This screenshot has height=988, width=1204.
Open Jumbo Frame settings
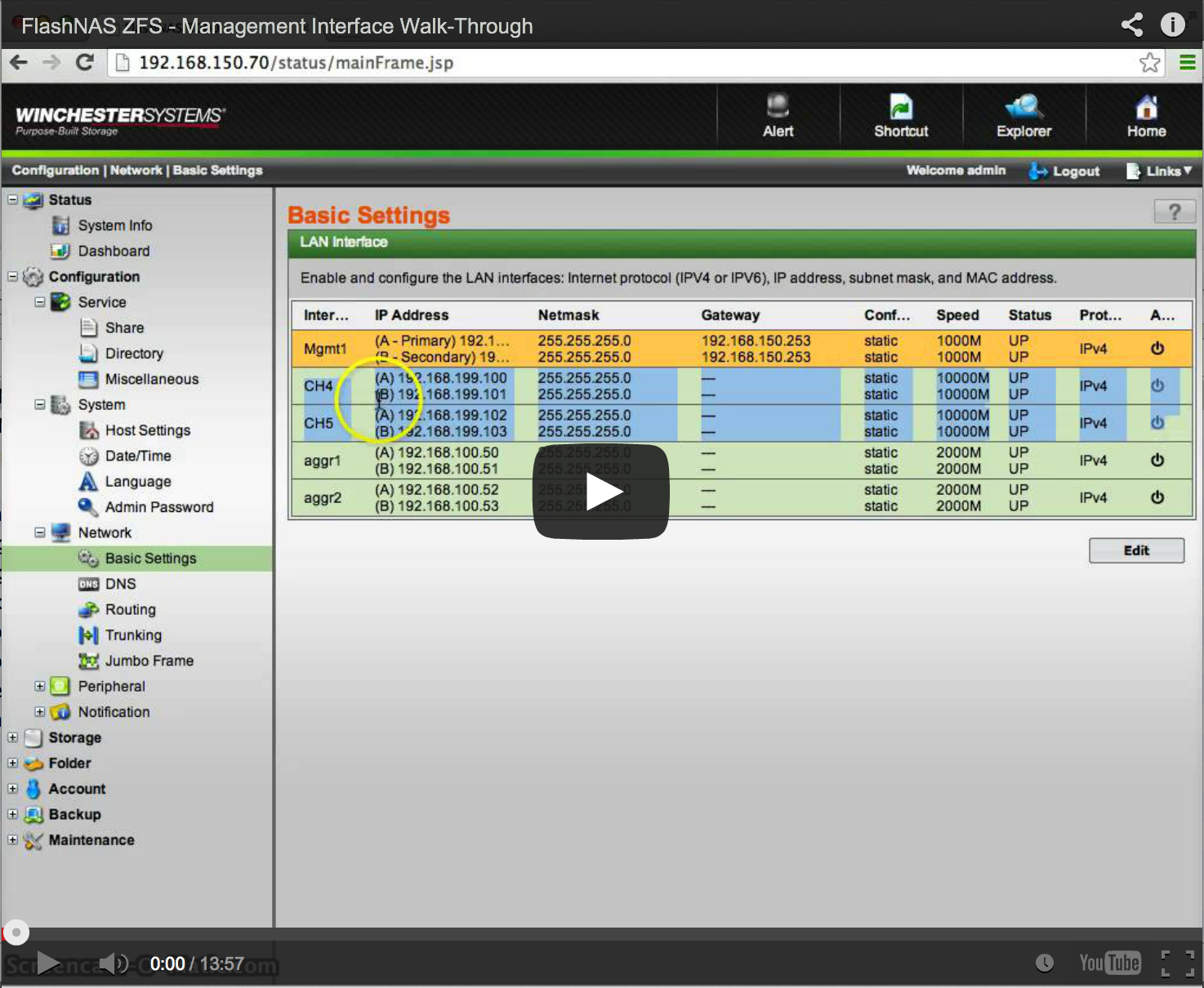tap(149, 661)
